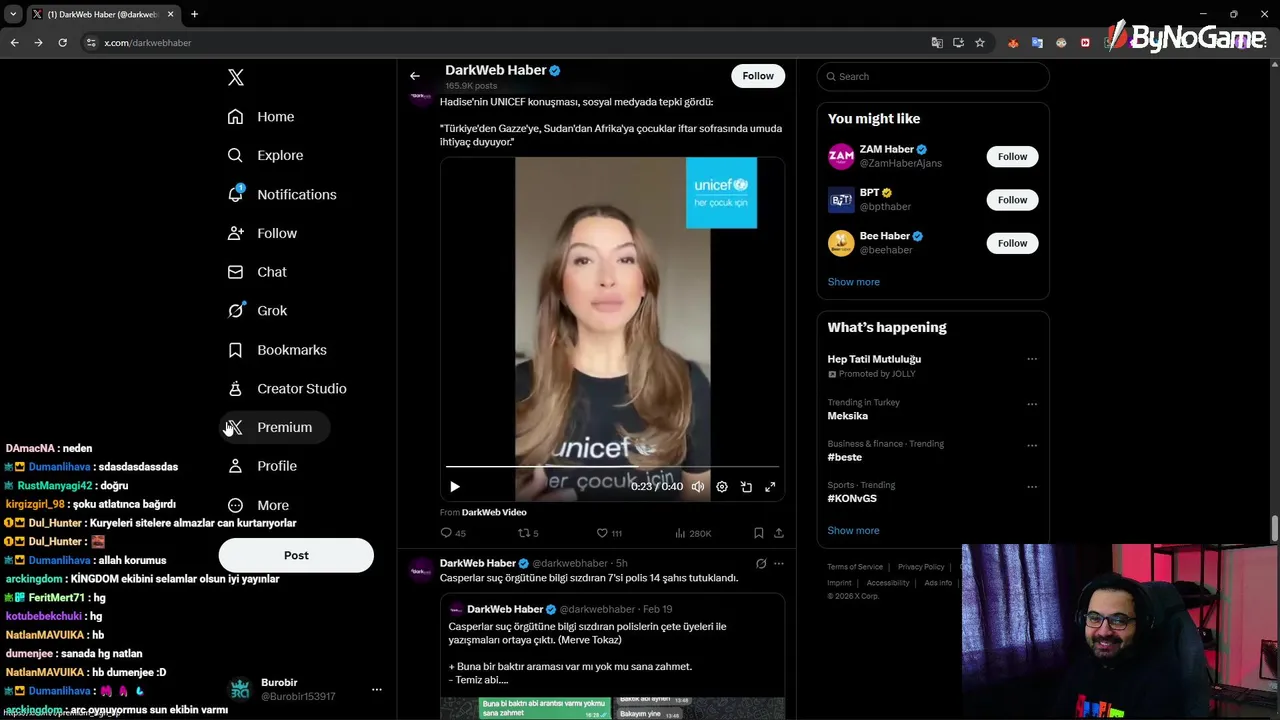
Task: Open options for #KONvGS trend
Action: (1032, 486)
